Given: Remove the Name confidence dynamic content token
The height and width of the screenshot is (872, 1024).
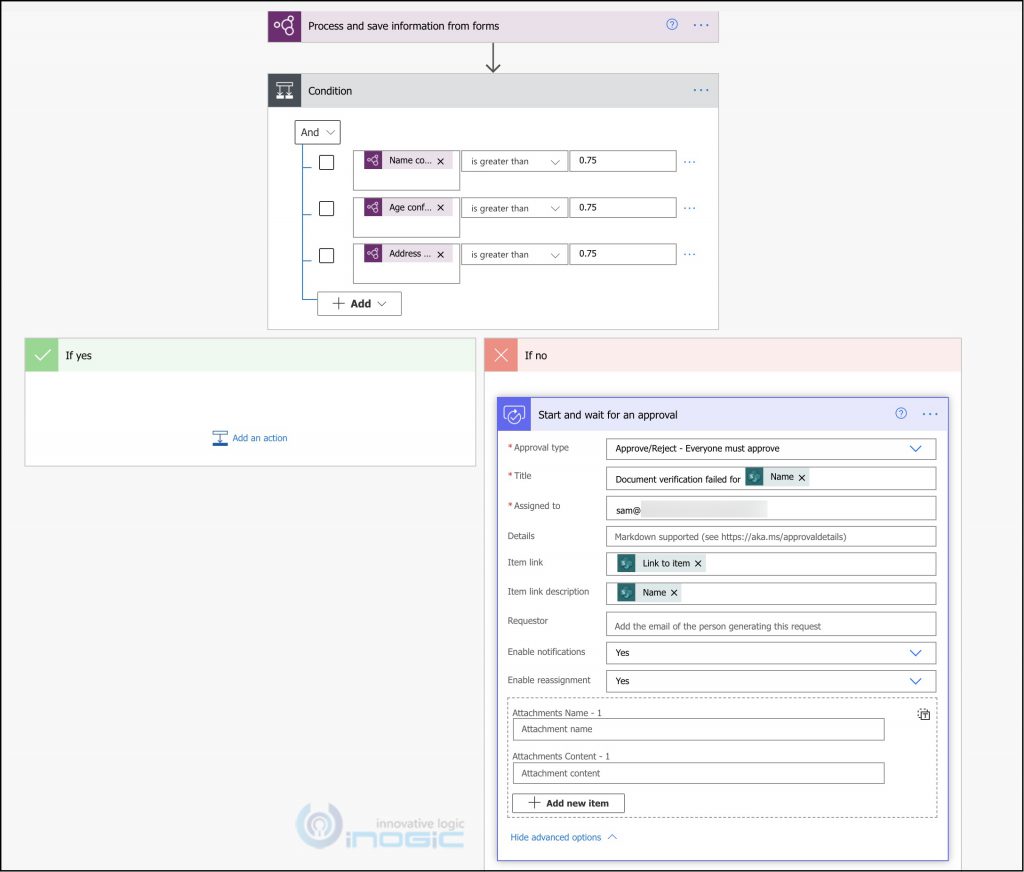Looking at the screenshot, I should click(439, 160).
